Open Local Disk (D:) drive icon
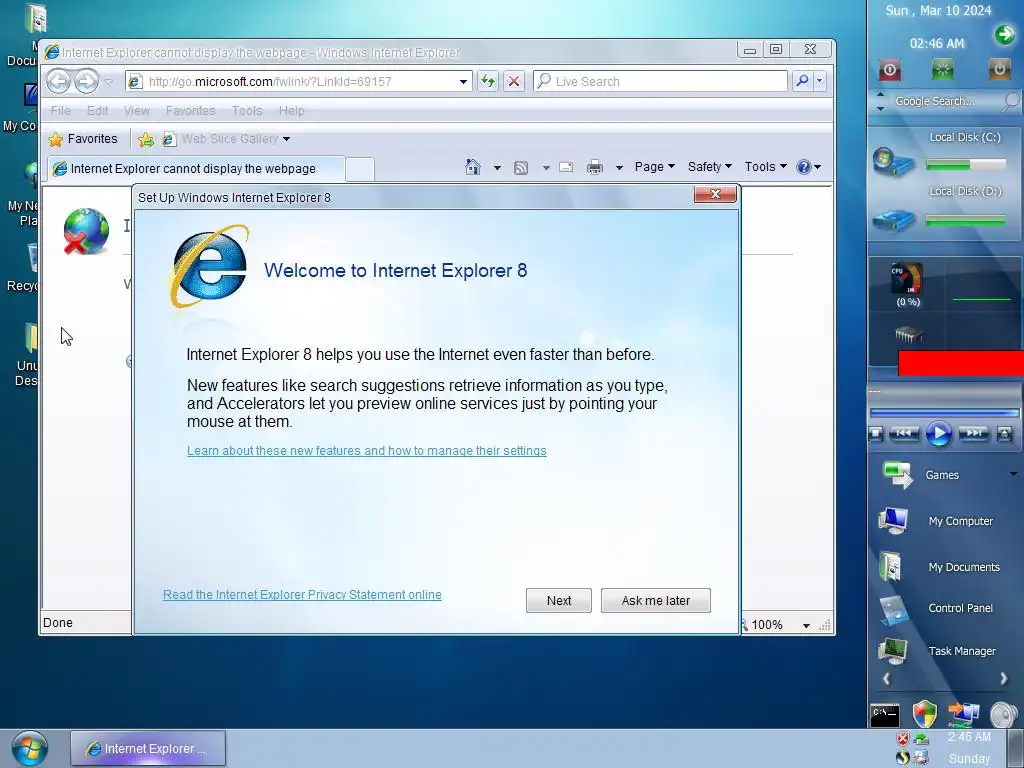Image resolution: width=1024 pixels, height=768 pixels. coord(893,219)
